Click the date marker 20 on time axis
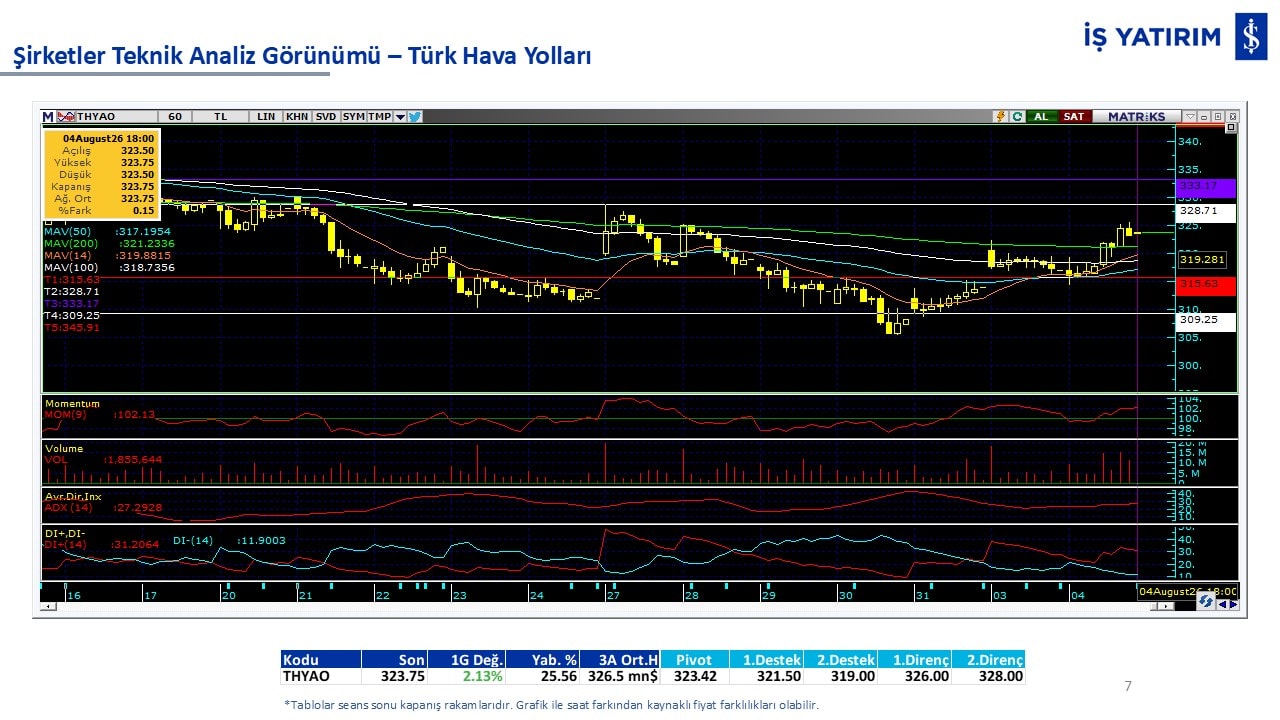1280x720 pixels. (229, 595)
